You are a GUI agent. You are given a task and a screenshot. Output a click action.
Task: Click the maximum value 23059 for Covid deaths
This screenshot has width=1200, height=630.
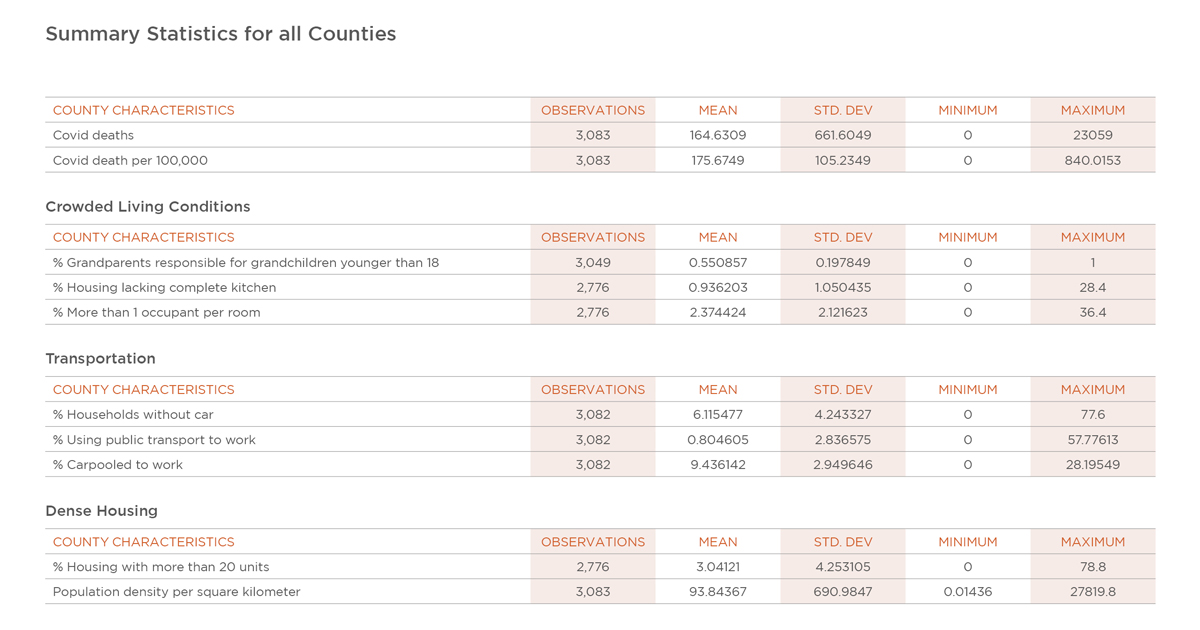coord(1093,135)
